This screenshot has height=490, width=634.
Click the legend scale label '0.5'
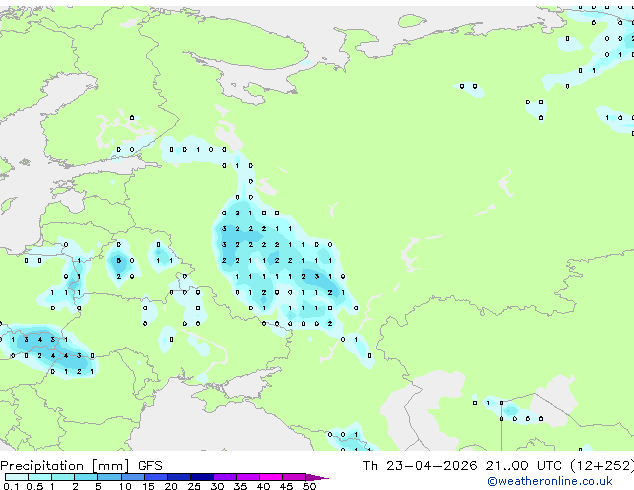34,486
